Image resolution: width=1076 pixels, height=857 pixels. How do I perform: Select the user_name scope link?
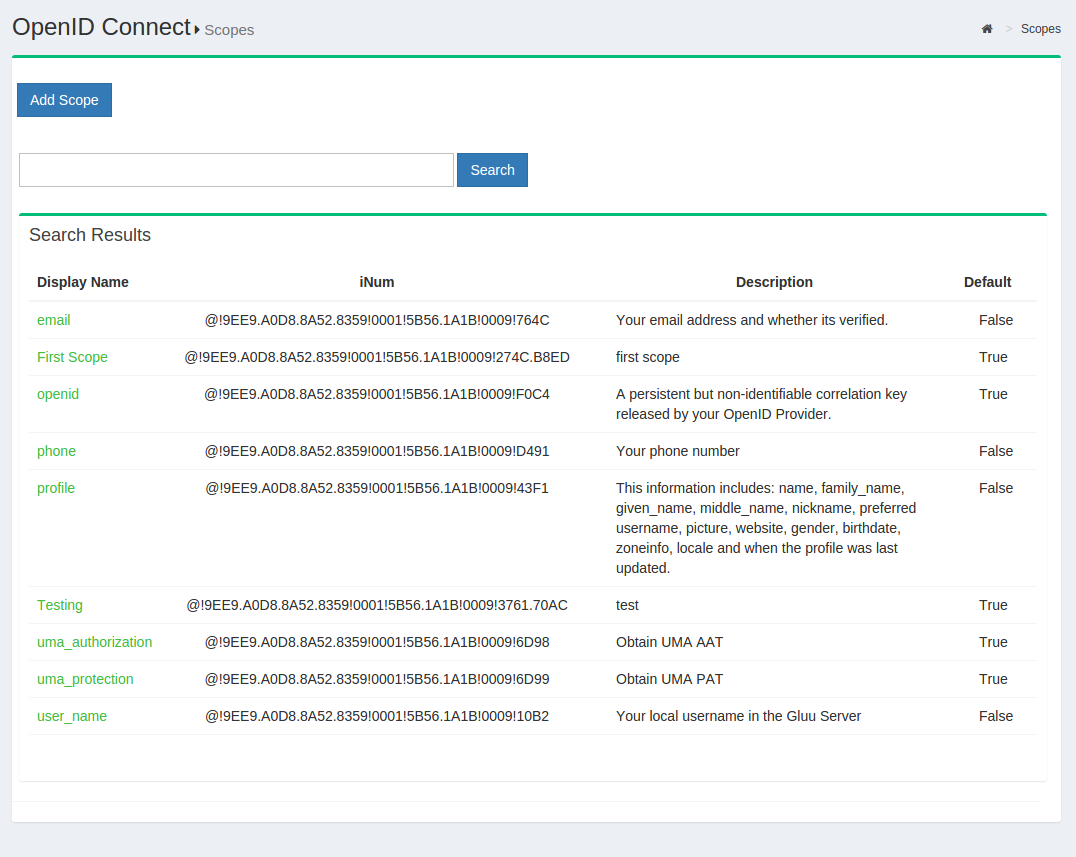pos(72,716)
